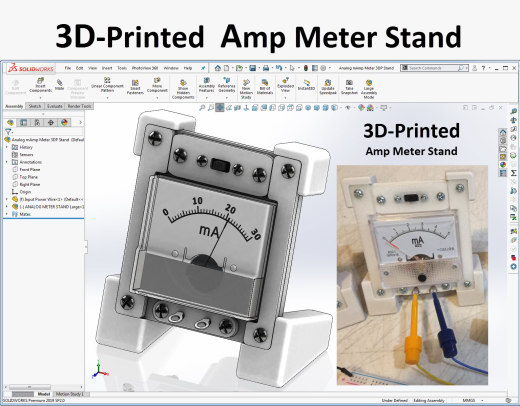Expand the History tree node
520x406 pixels.
point(7,147)
